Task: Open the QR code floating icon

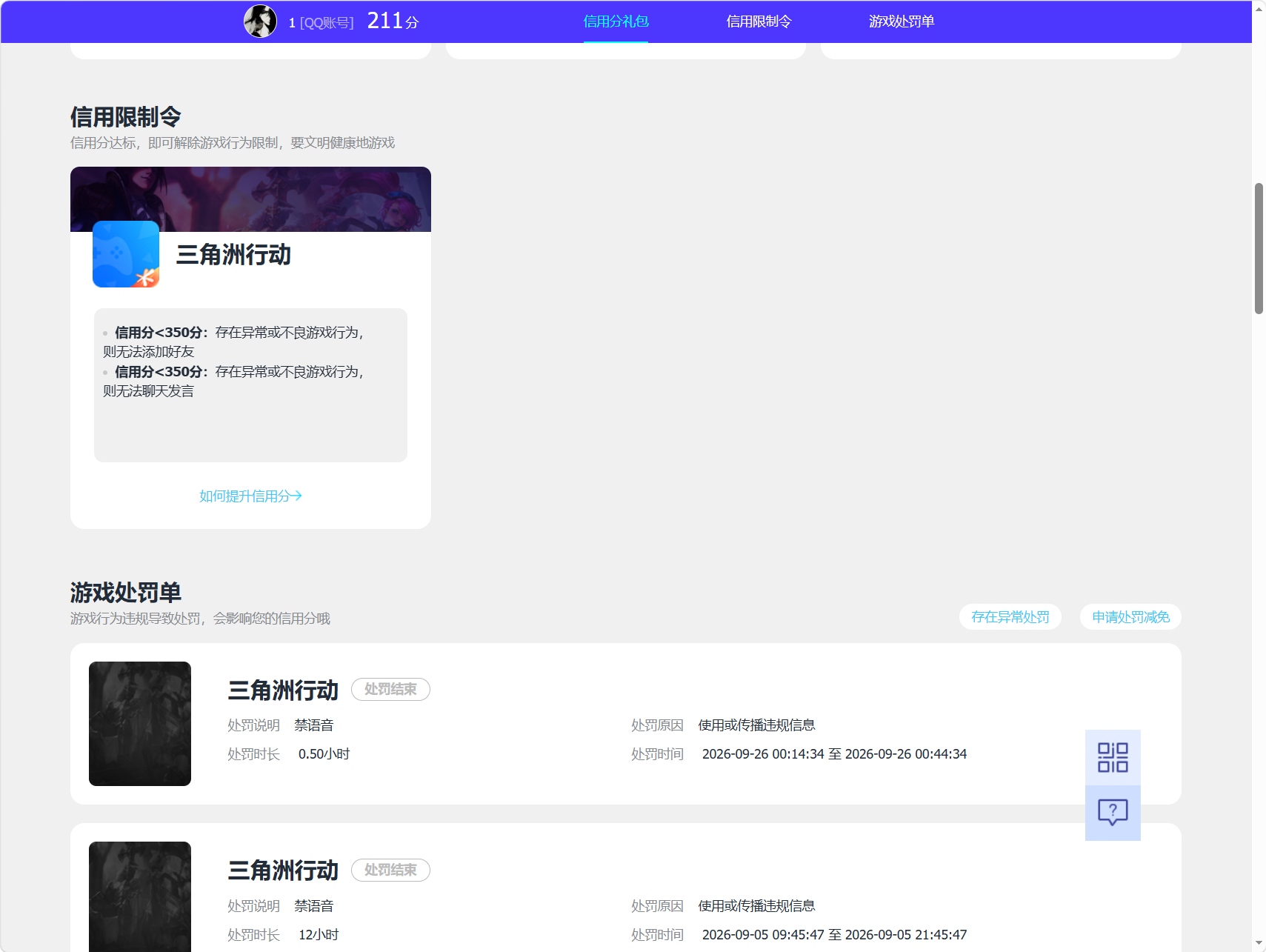Action: tap(1113, 757)
